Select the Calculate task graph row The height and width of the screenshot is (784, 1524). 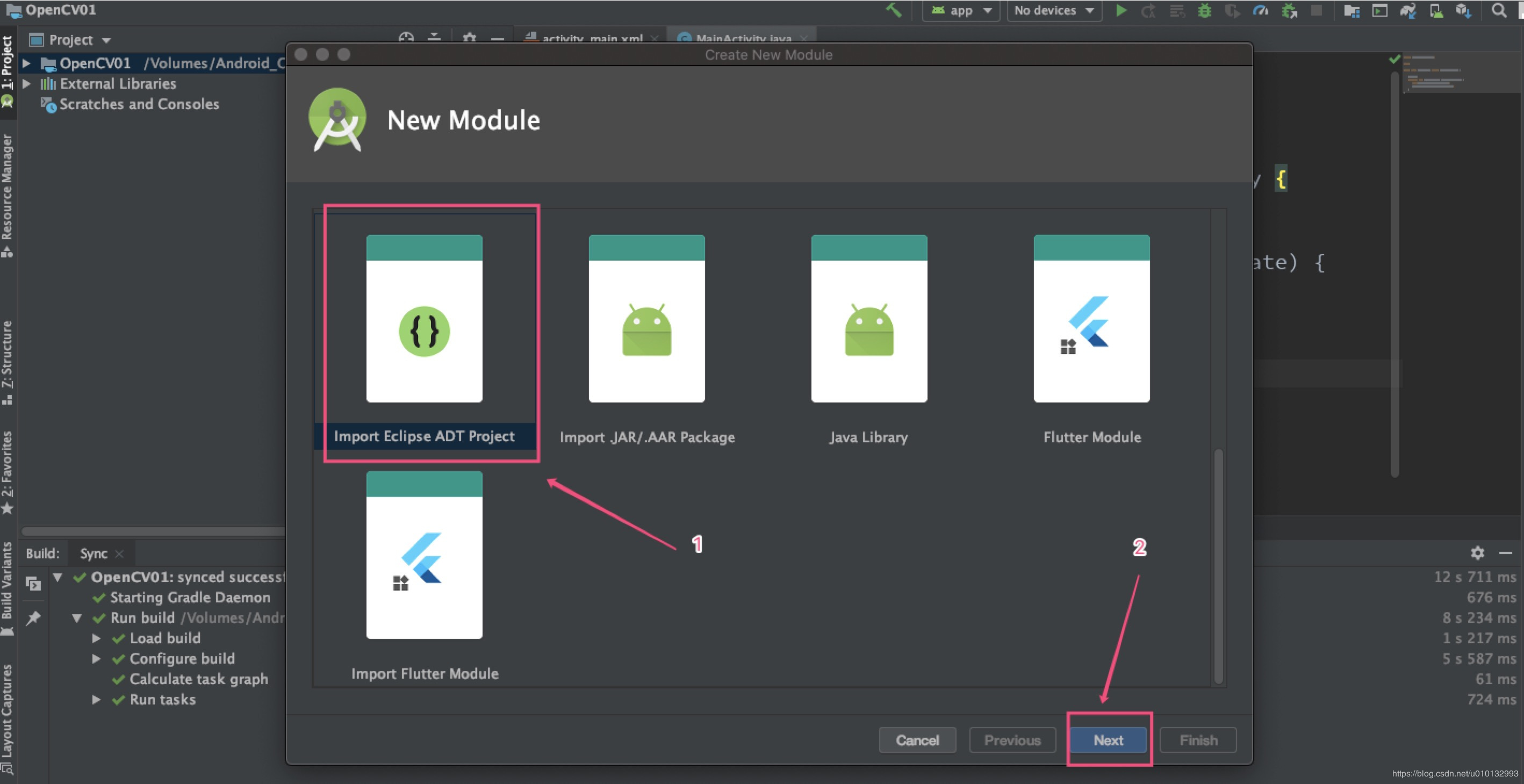pos(190,679)
